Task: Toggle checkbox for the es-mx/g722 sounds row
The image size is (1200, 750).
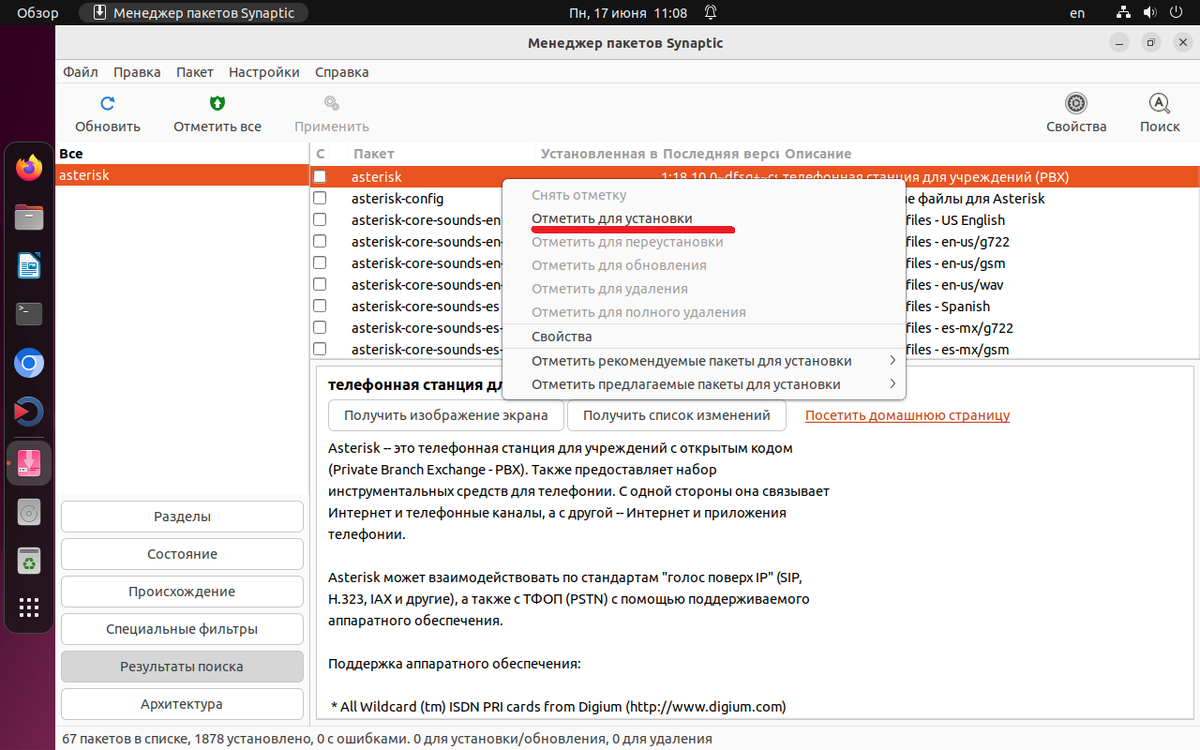Action: (x=320, y=328)
